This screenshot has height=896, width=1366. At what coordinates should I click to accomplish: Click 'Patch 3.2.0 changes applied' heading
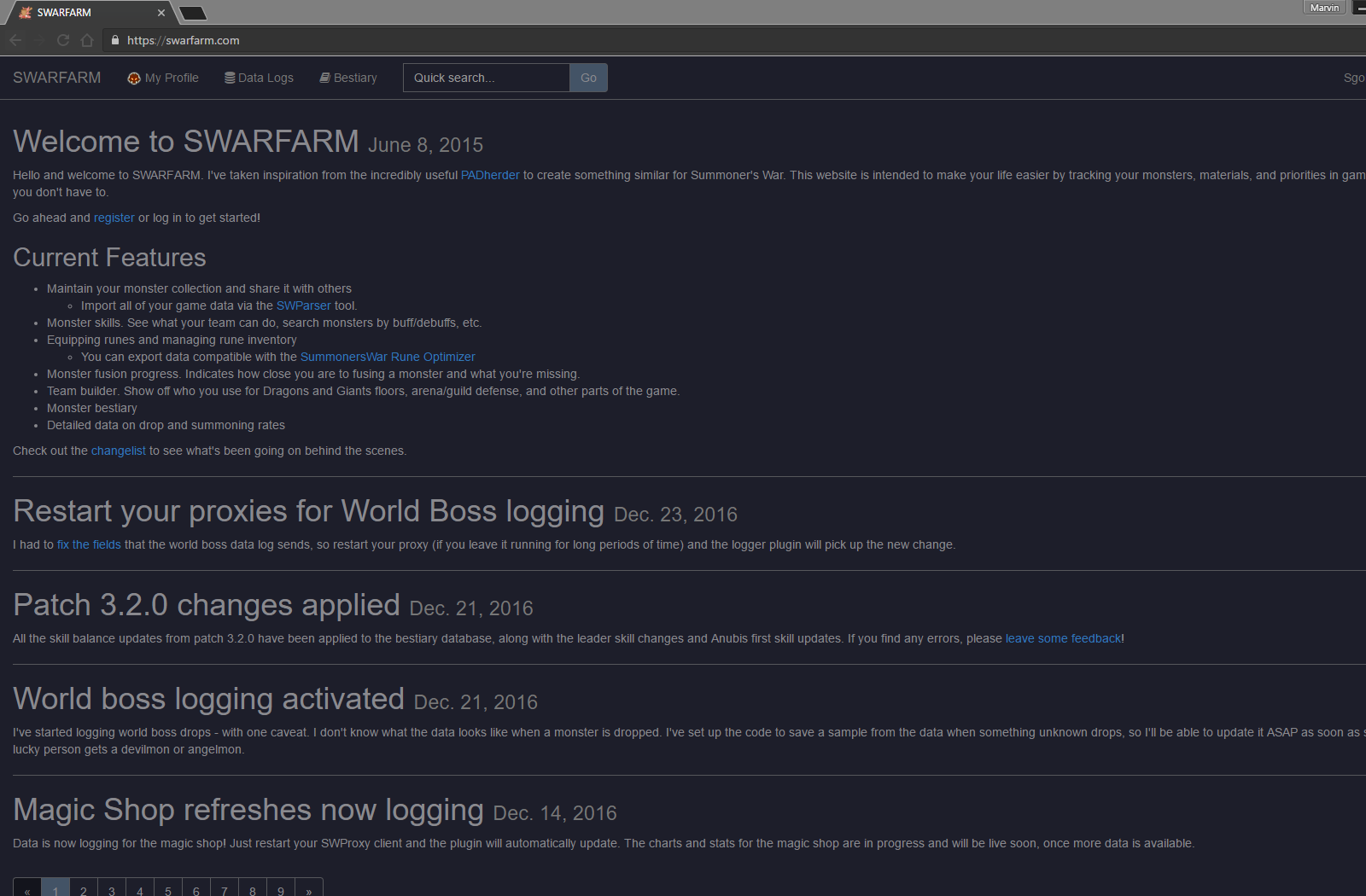click(207, 605)
